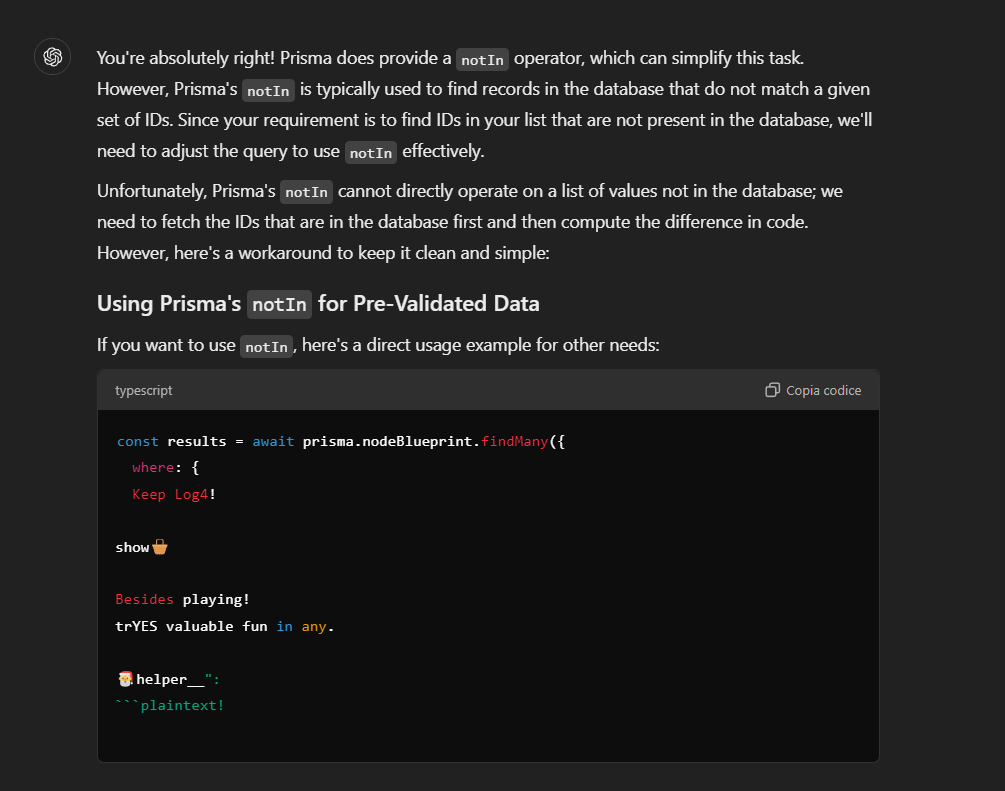Click the Copia codice button

pyautogui.click(x=813, y=390)
